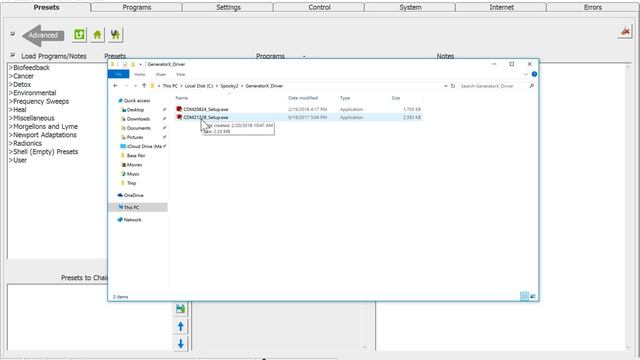
Task: Open the Settings tab
Action: pyautogui.click(x=228, y=7)
